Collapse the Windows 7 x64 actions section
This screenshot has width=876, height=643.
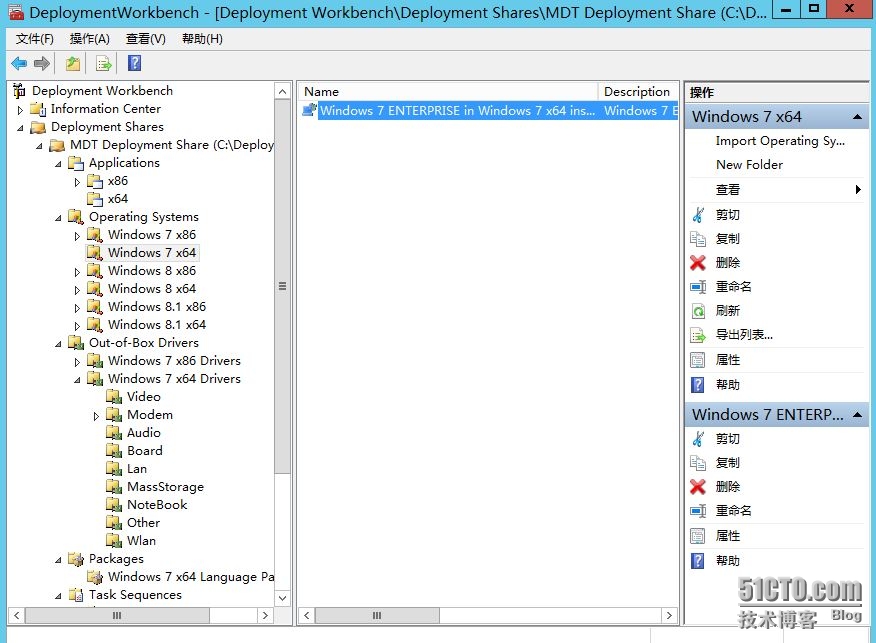857,117
